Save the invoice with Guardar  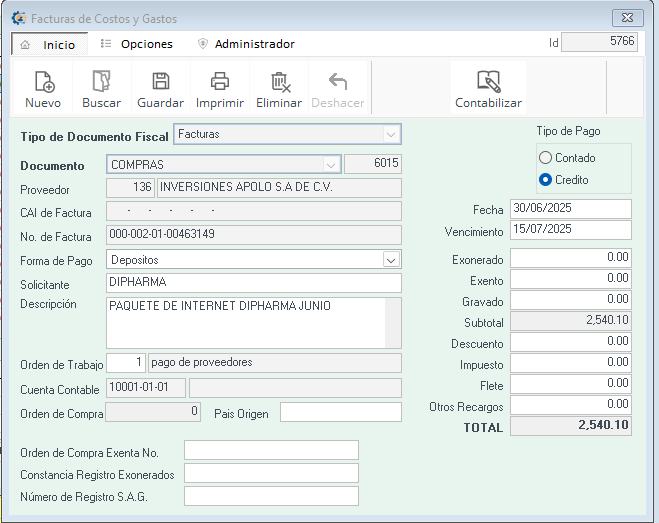[160, 82]
